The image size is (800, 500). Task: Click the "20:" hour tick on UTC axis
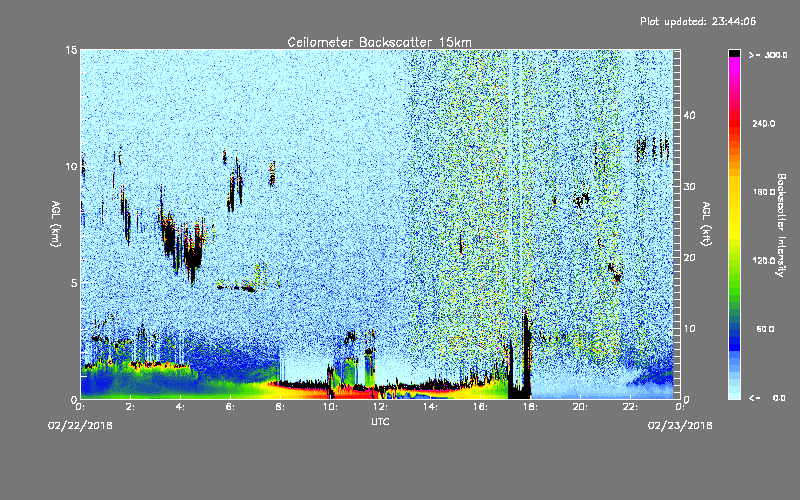[580, 407]
